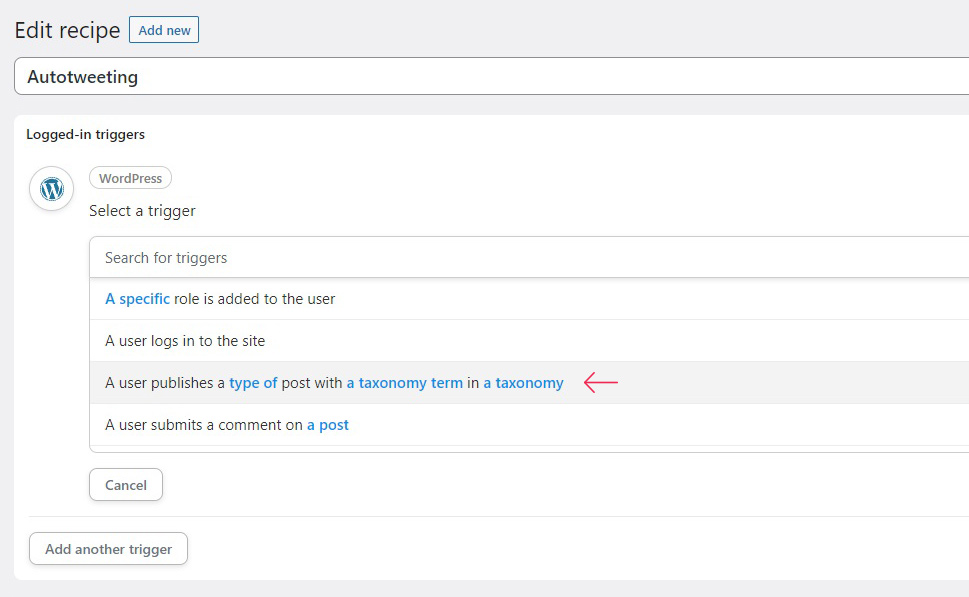Click the blue 'a post' token
969x597 pixels.
[328, 425]
